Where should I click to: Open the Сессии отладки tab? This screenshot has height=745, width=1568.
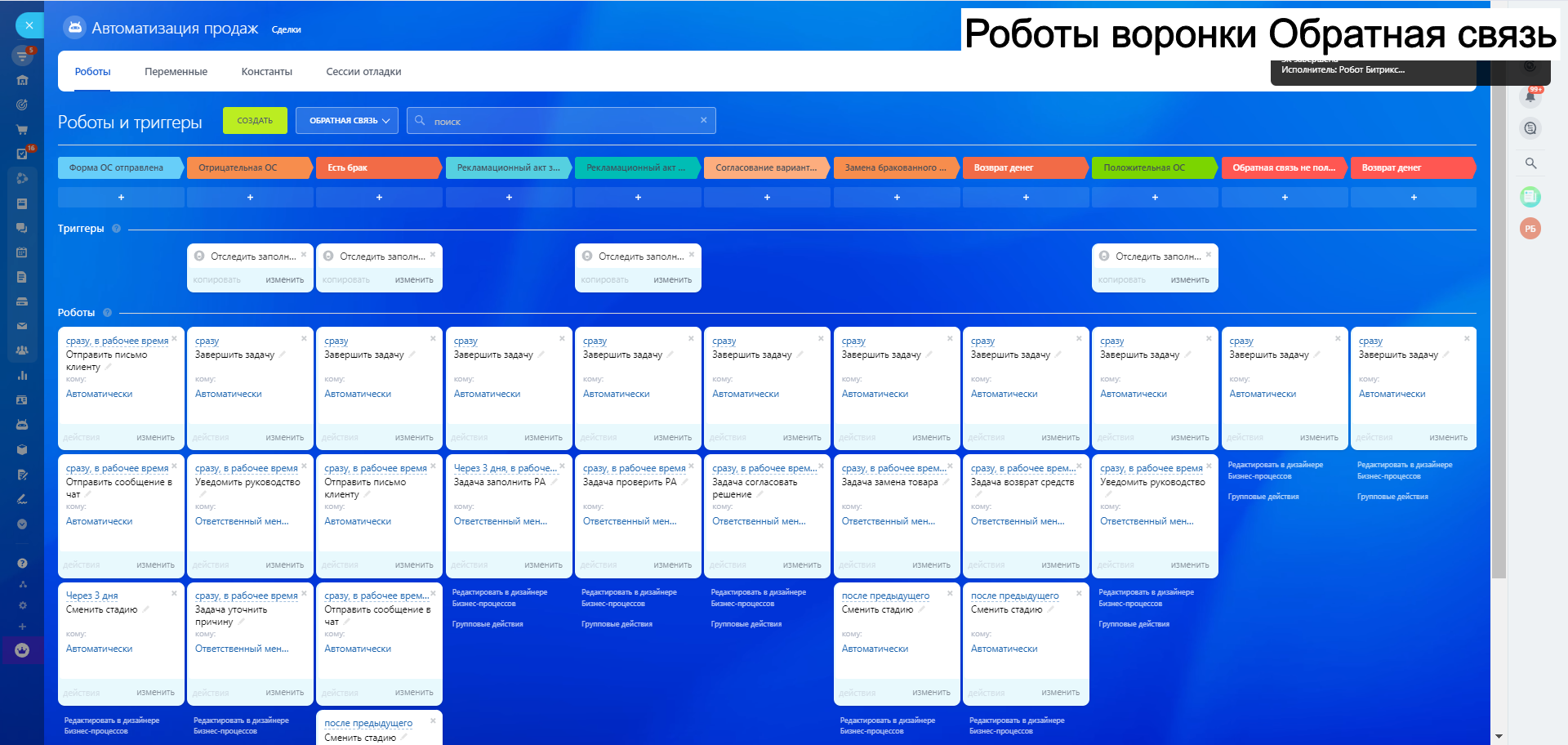[x=363, y=72]
